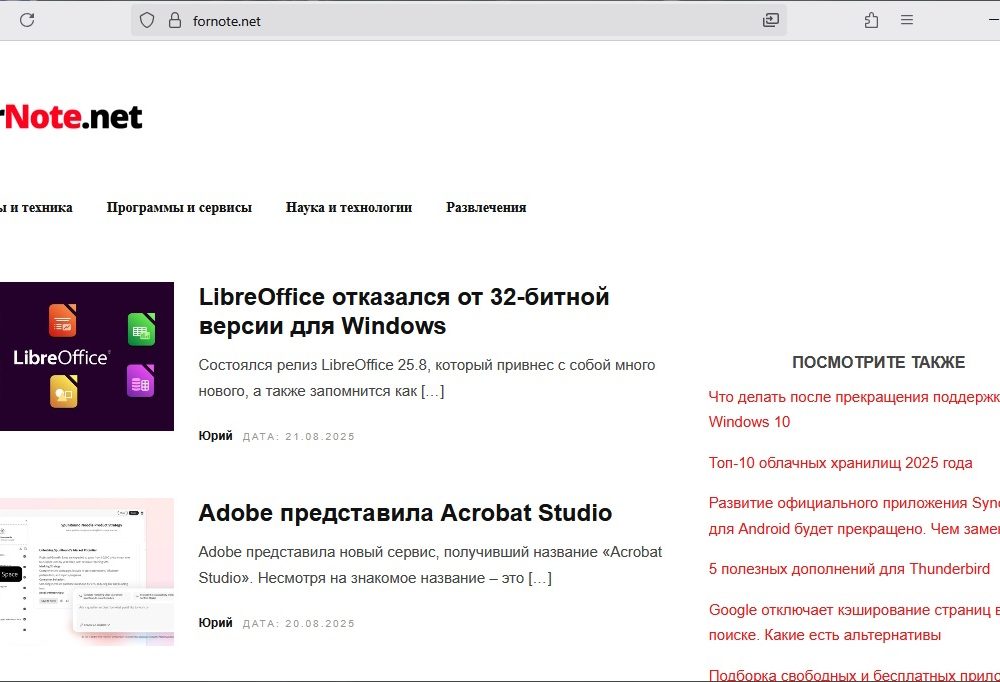
Task: Go to «Наука и технологии» section
Action: (x=349, y=208)
